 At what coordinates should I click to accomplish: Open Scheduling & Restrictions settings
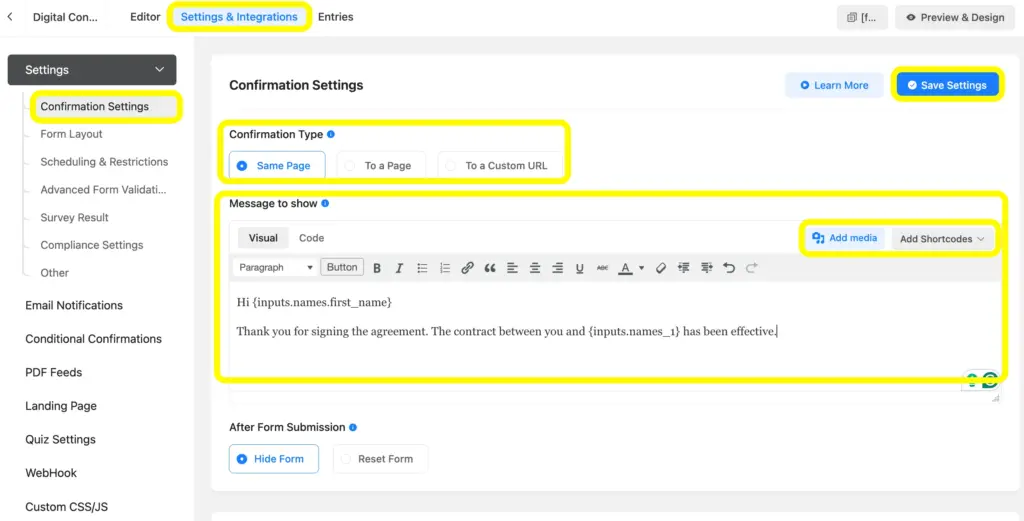pos(104,162)
